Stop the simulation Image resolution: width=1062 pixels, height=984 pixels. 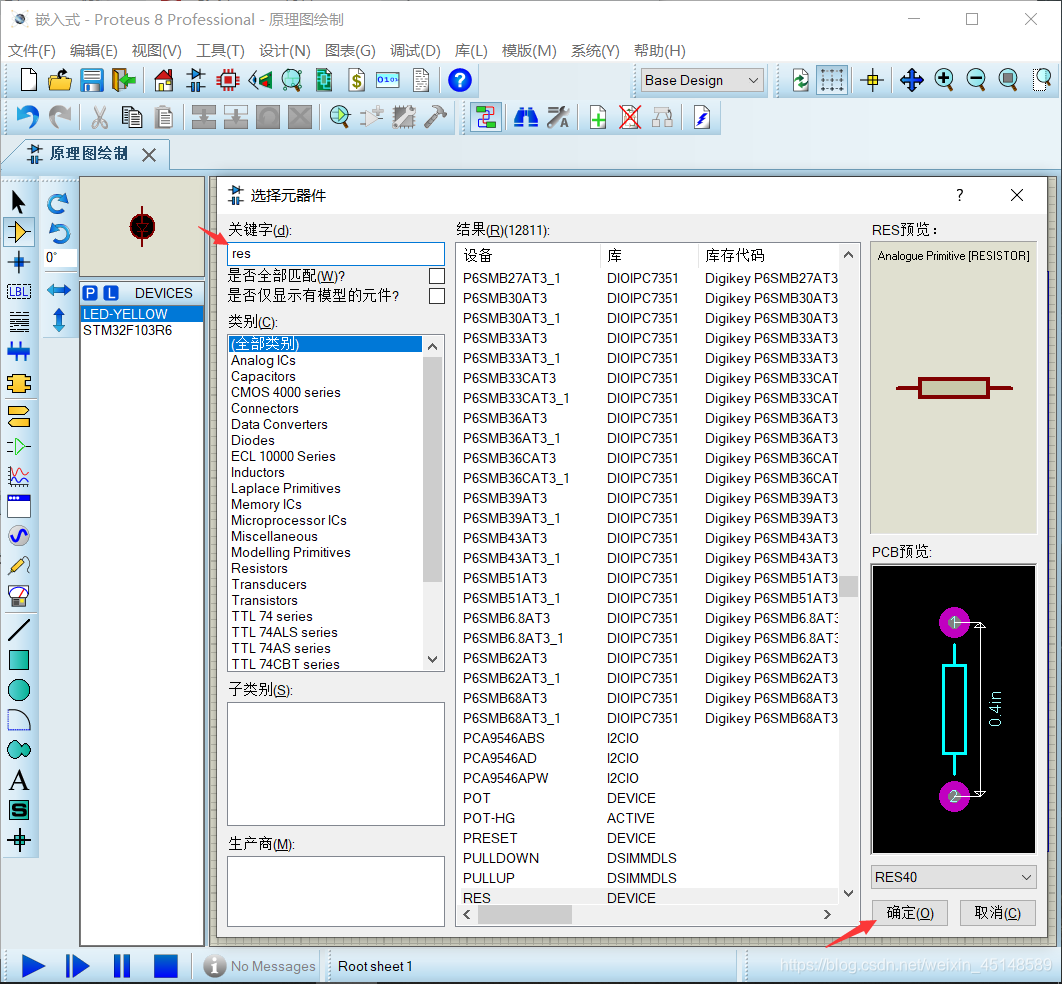tap(165, 966)
